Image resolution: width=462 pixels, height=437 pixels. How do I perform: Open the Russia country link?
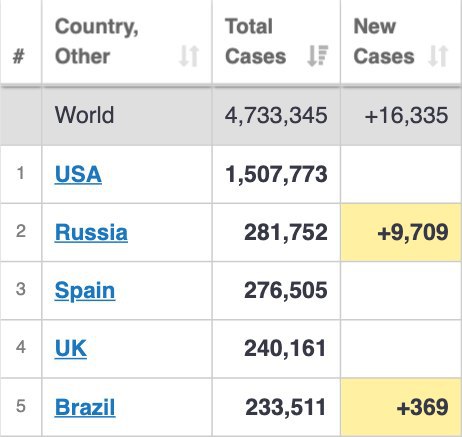91,232
